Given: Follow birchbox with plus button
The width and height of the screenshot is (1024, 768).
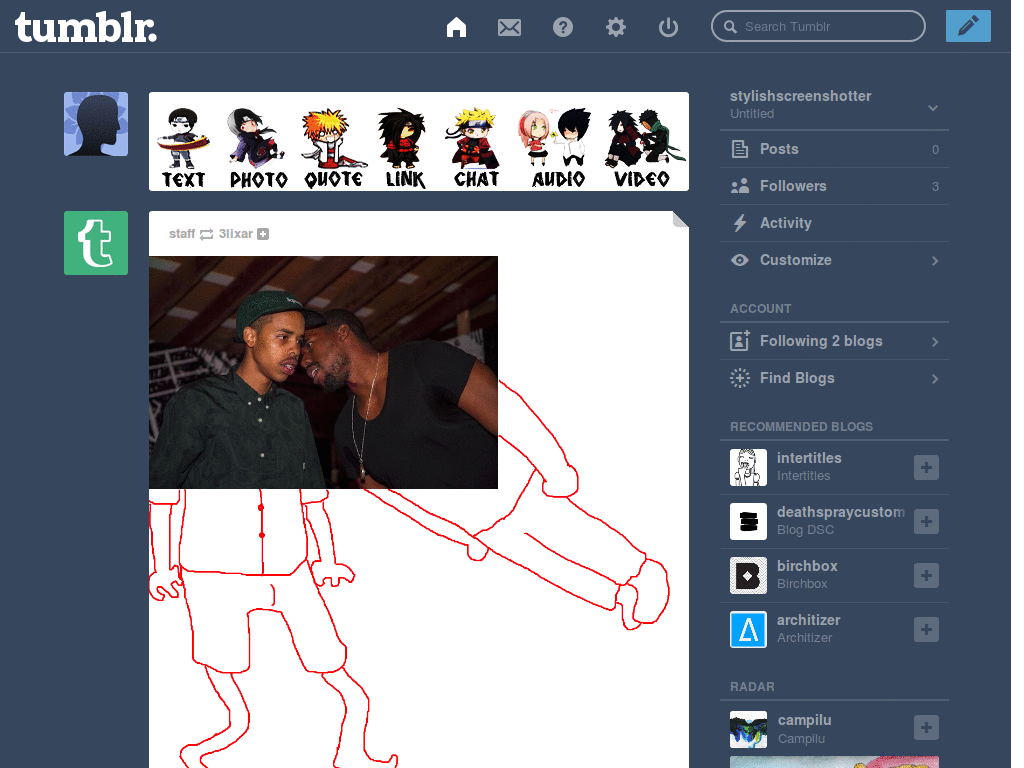Looking at the screenshot, I should click(x=926, y=575).
